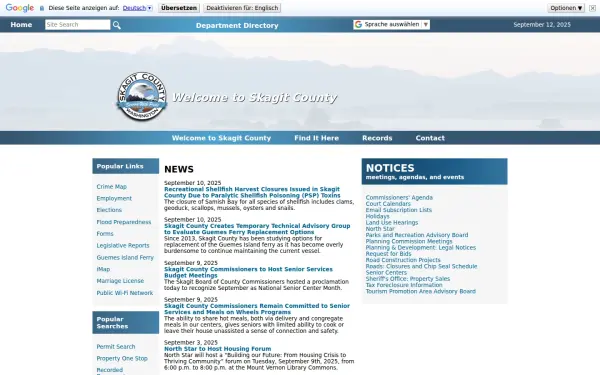
Task: Open North Star to Host Housing Forum
Action: pyautogui.click(x=217, y=349)
